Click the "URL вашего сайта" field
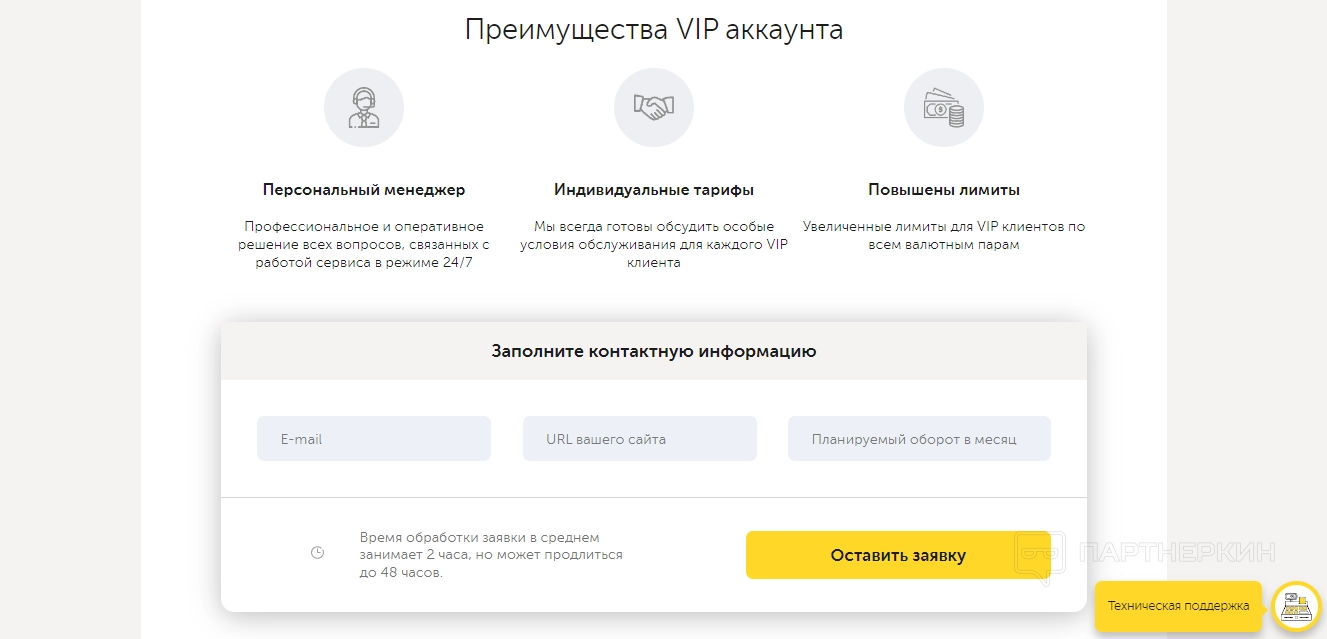Screen dimensions: 1327x639 click(x=640, y=439)
